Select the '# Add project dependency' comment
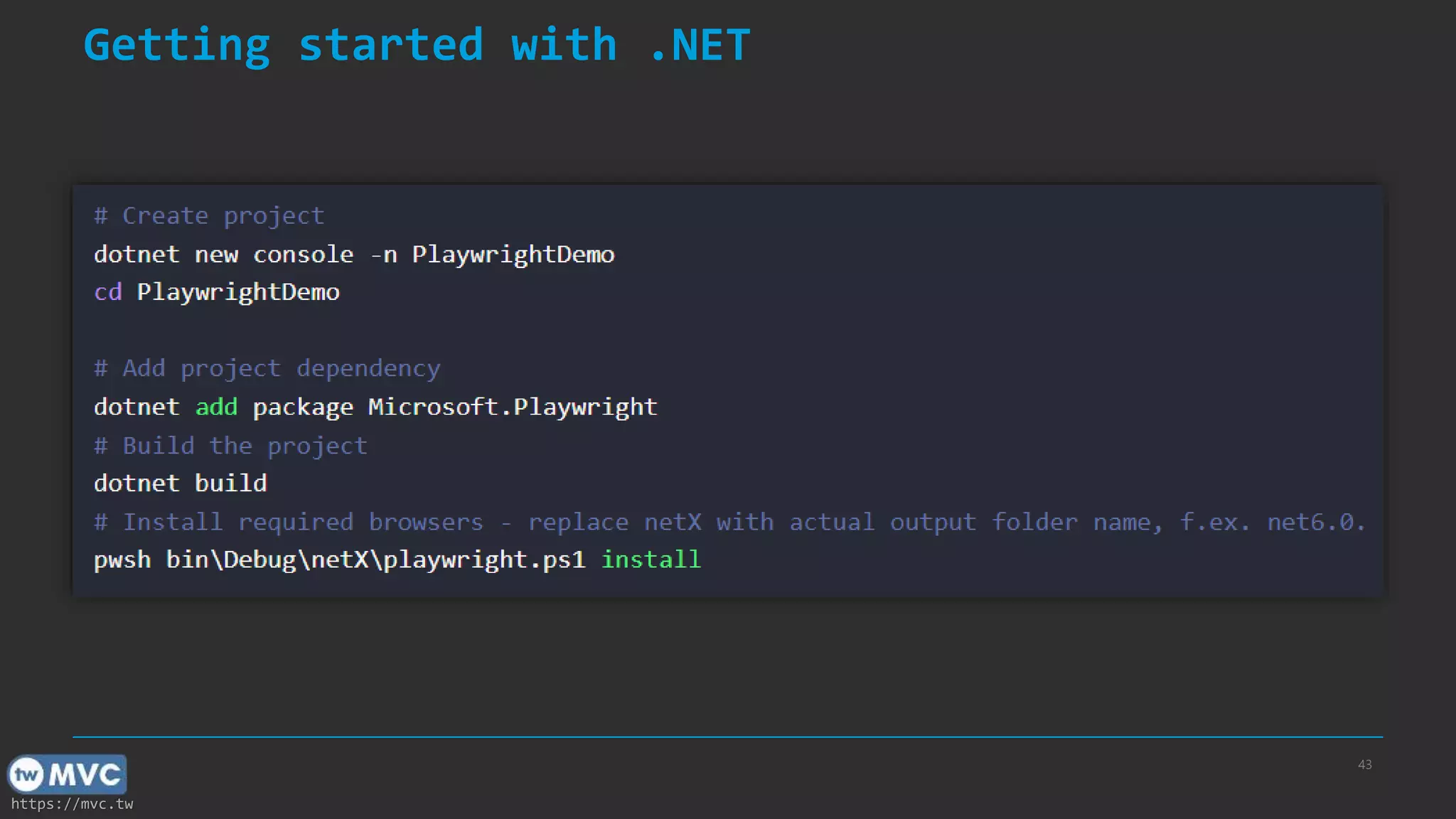 [267, 368]
